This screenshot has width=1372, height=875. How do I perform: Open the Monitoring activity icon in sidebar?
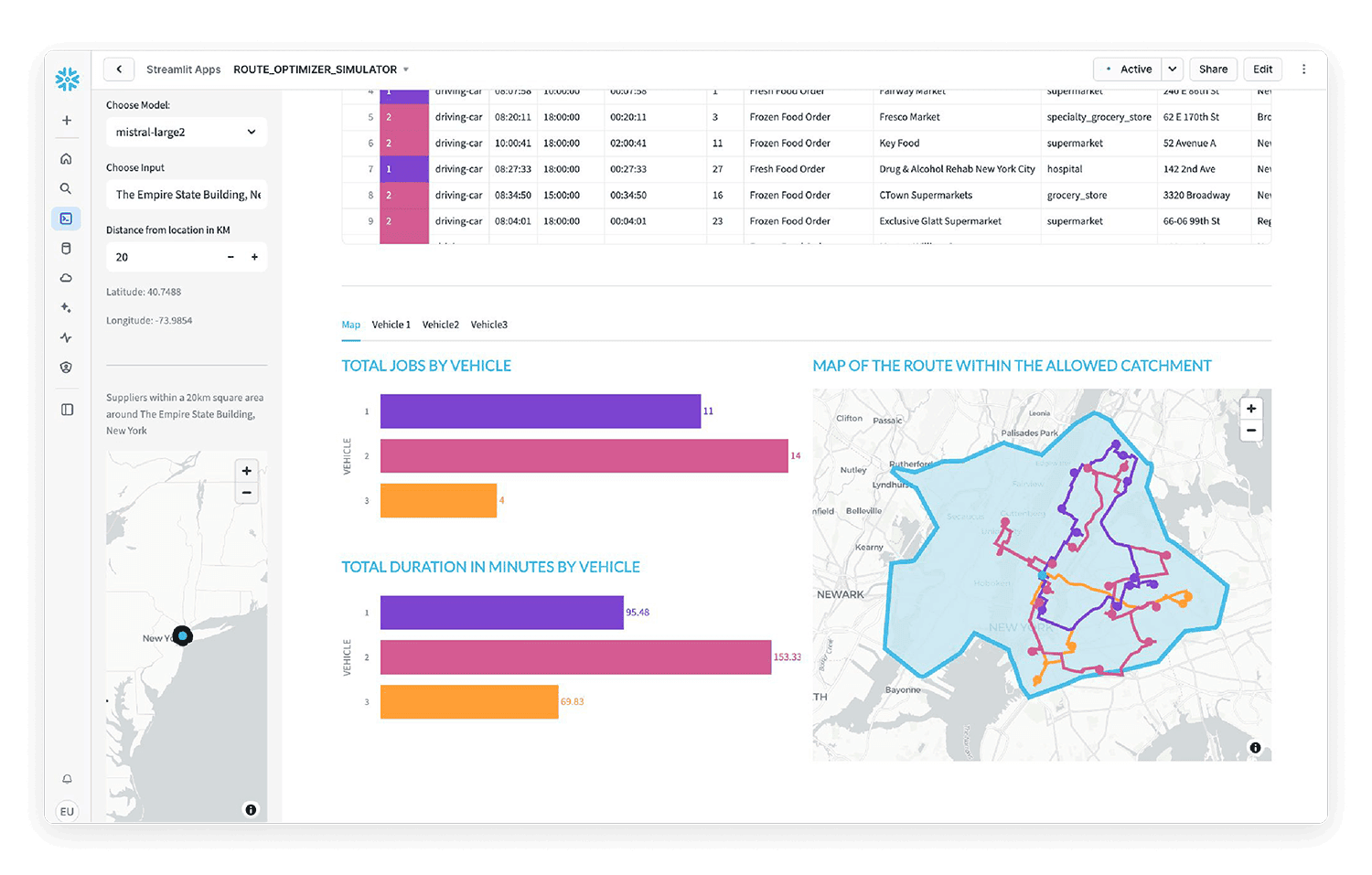point(66,337)
